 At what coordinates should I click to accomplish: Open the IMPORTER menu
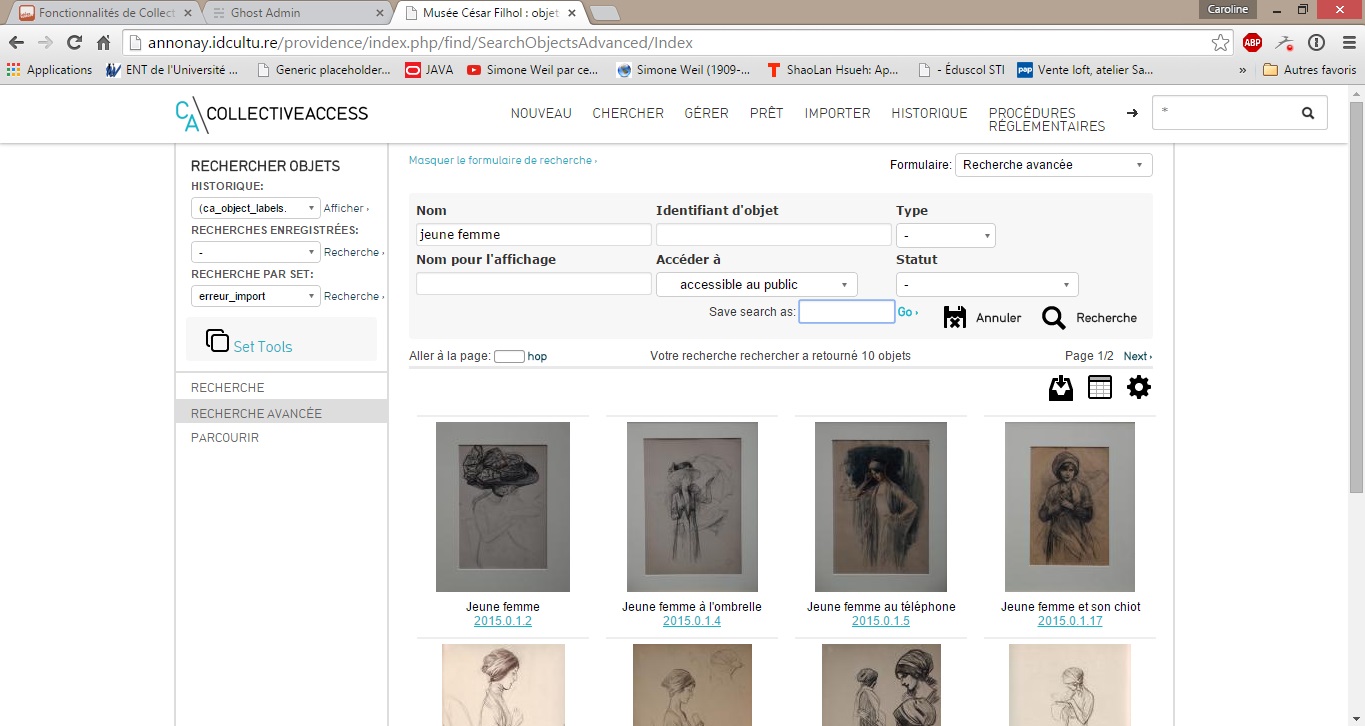[838, 113]
